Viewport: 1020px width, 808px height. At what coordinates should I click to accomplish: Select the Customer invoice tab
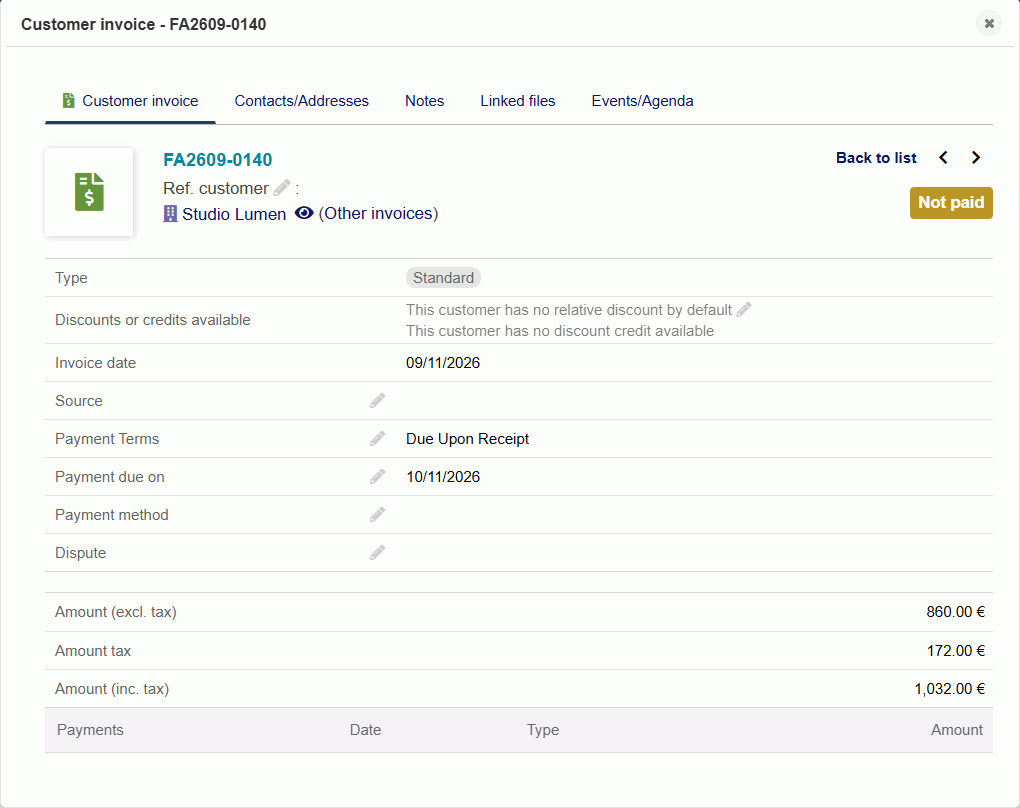point(130,101)
